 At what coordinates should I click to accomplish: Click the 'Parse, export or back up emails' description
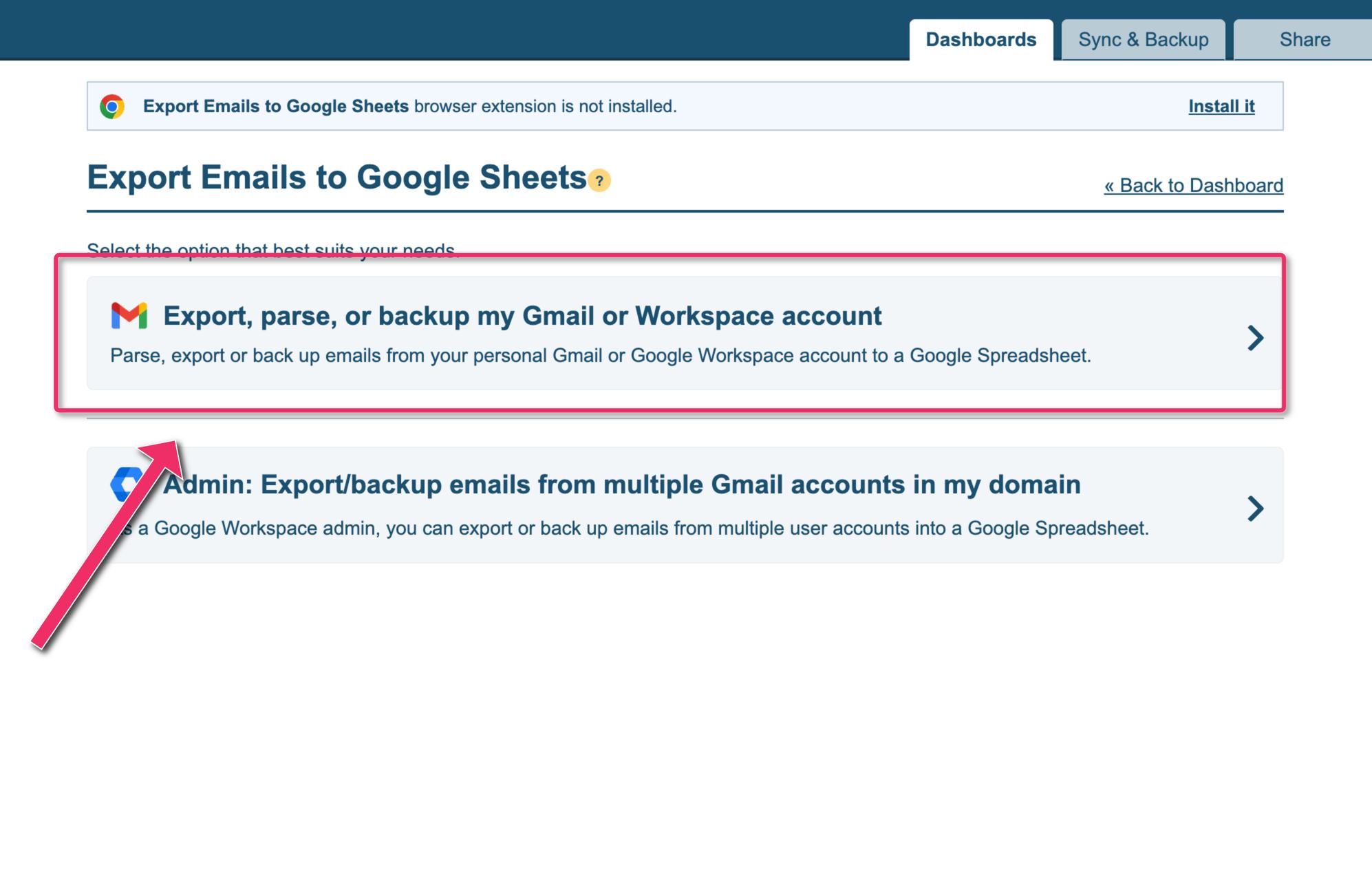[600, 356]
